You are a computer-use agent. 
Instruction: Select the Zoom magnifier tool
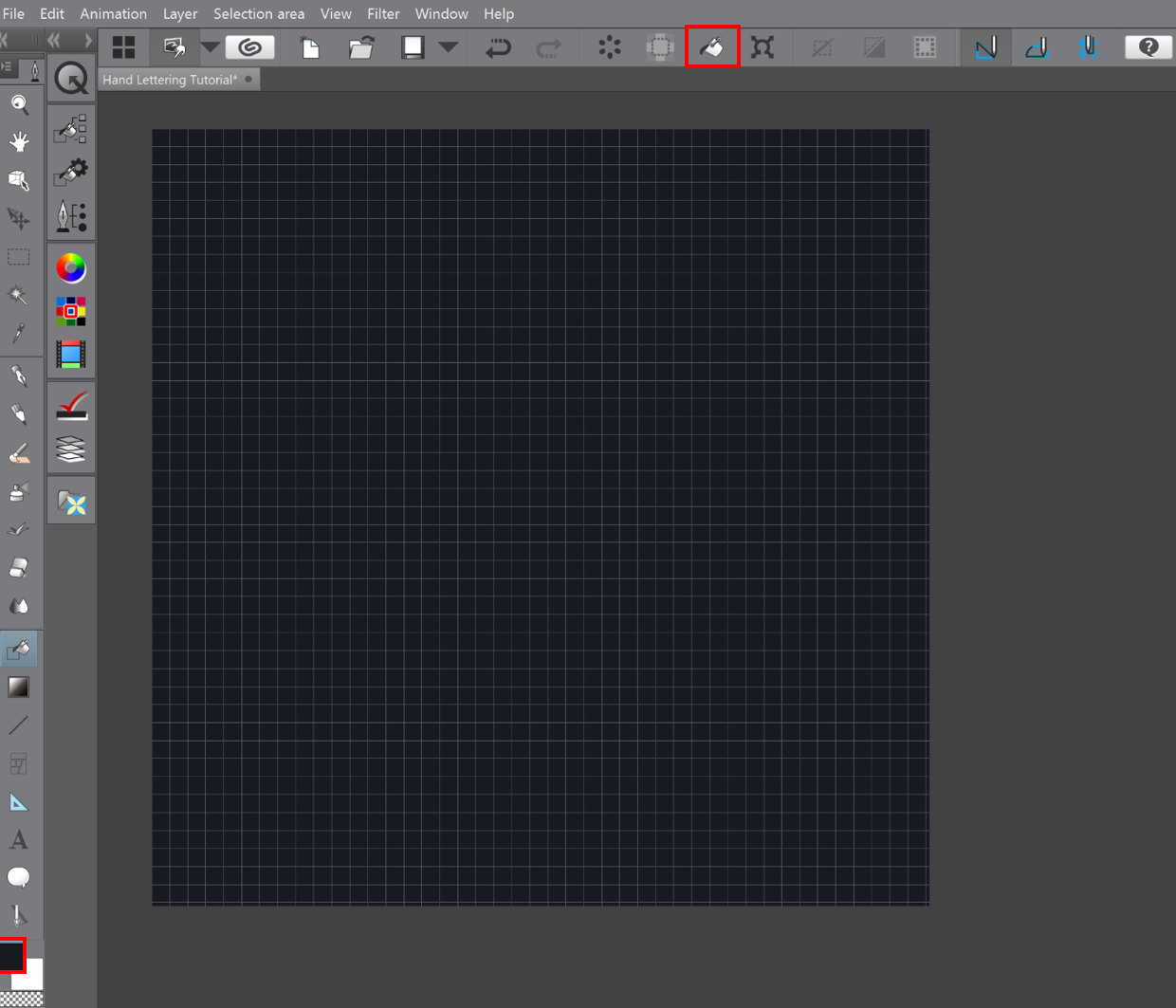[x=19, y=103]
